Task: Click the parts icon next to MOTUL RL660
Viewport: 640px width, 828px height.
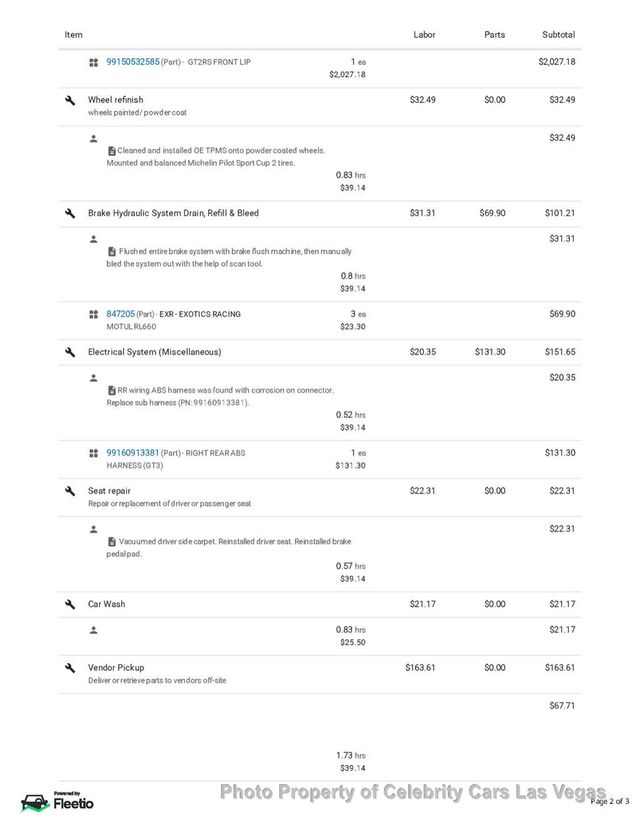Action: 93,314
